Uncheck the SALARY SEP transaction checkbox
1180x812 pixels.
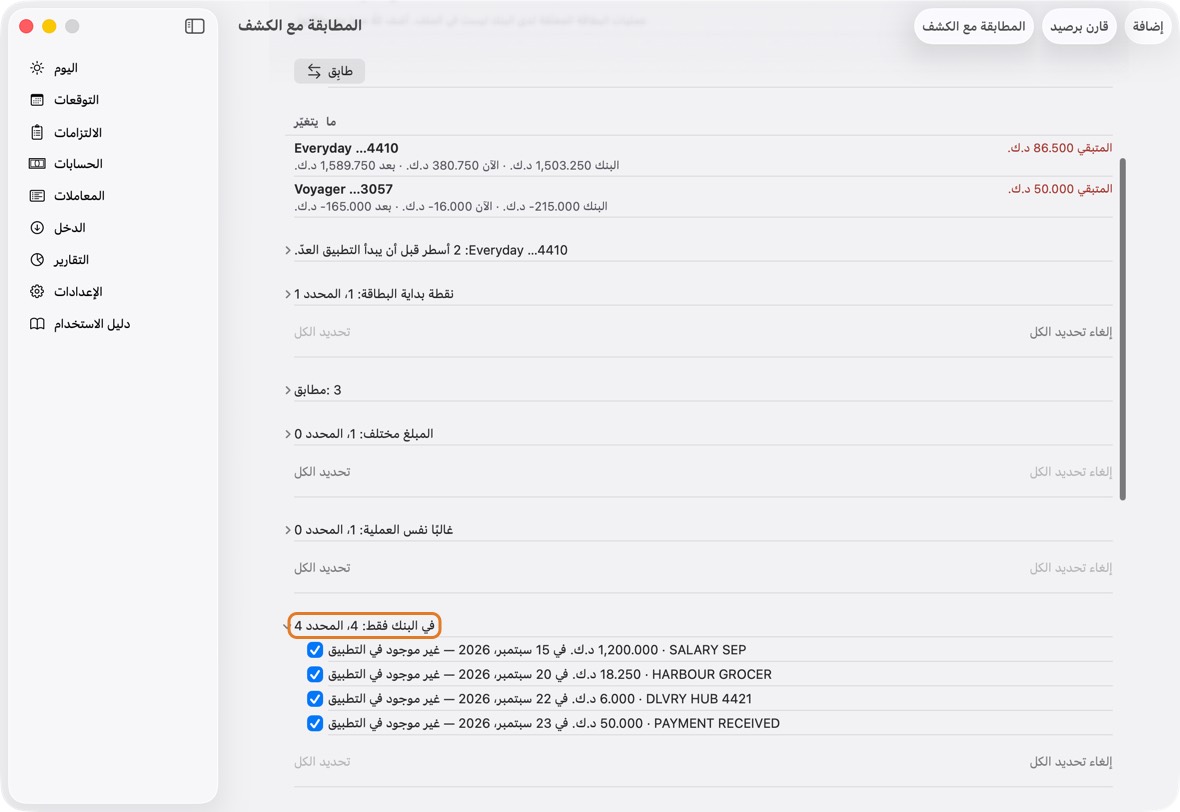point(315,650)
